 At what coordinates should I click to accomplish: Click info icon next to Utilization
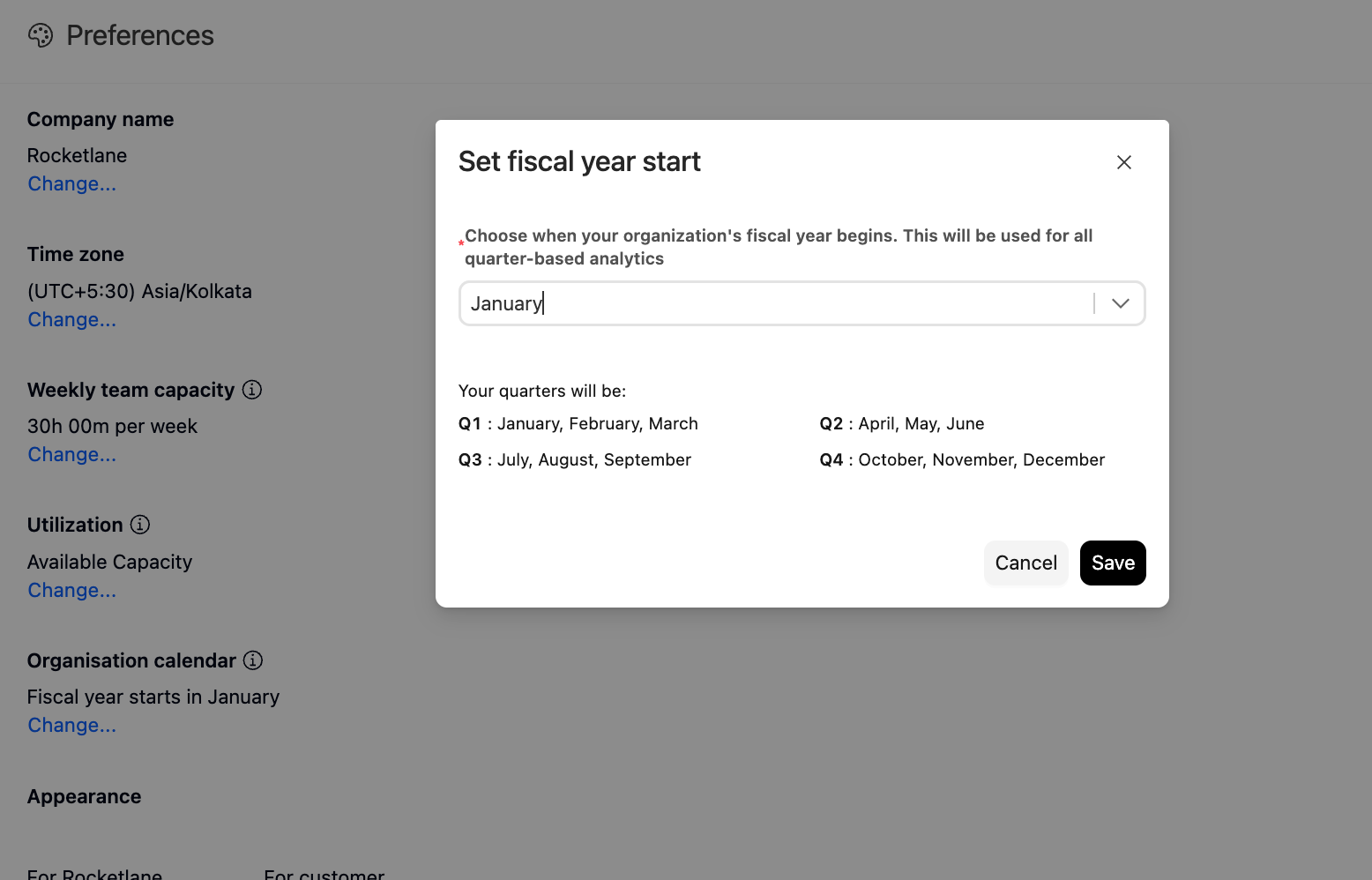tap(140, 525)
